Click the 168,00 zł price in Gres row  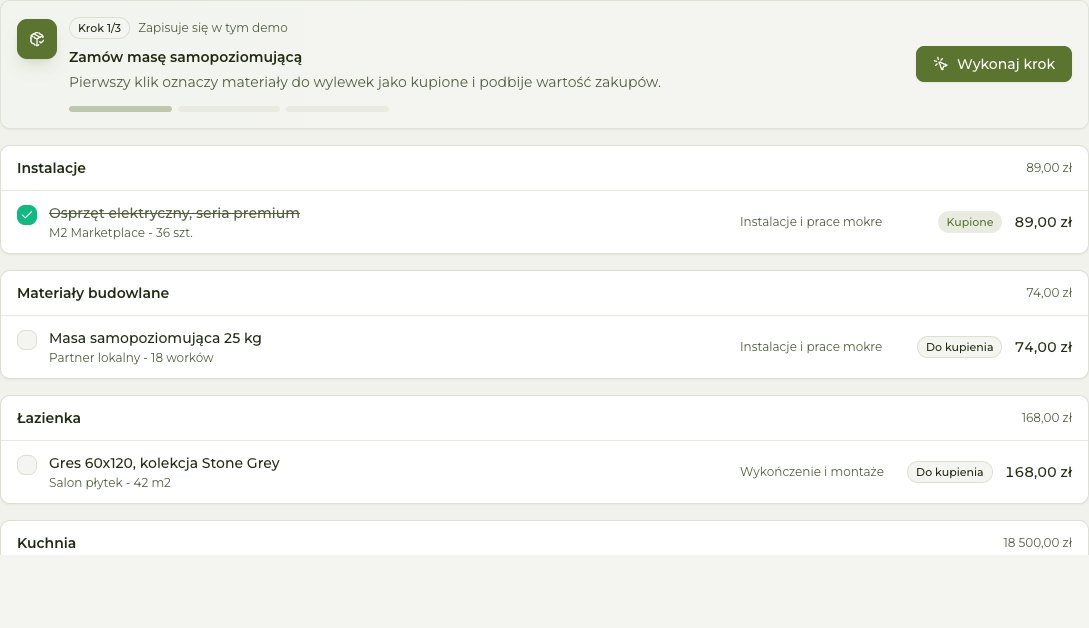click(1039, 472)
